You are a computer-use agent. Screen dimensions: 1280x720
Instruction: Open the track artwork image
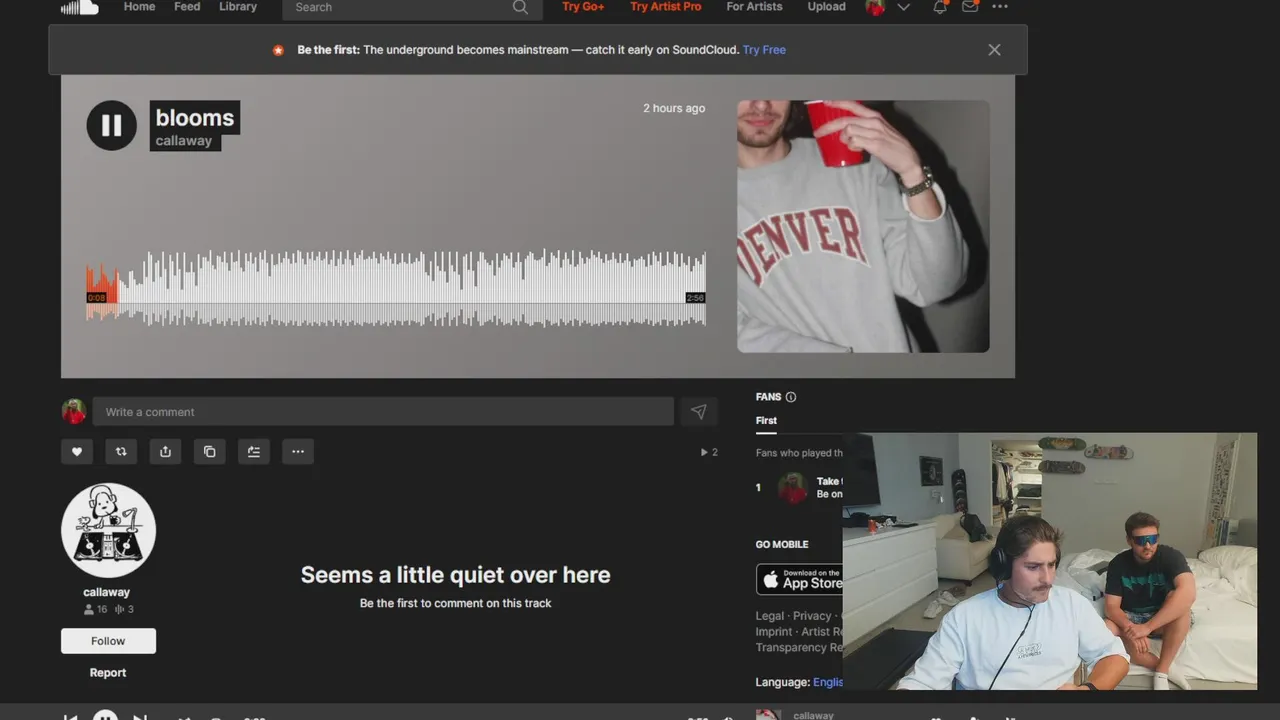(x=863, y=226)
